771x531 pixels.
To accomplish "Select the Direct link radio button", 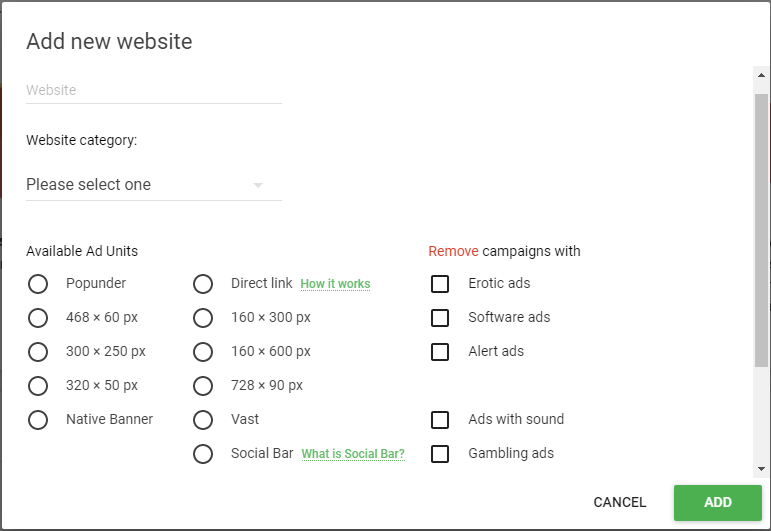I will (203, 284).
